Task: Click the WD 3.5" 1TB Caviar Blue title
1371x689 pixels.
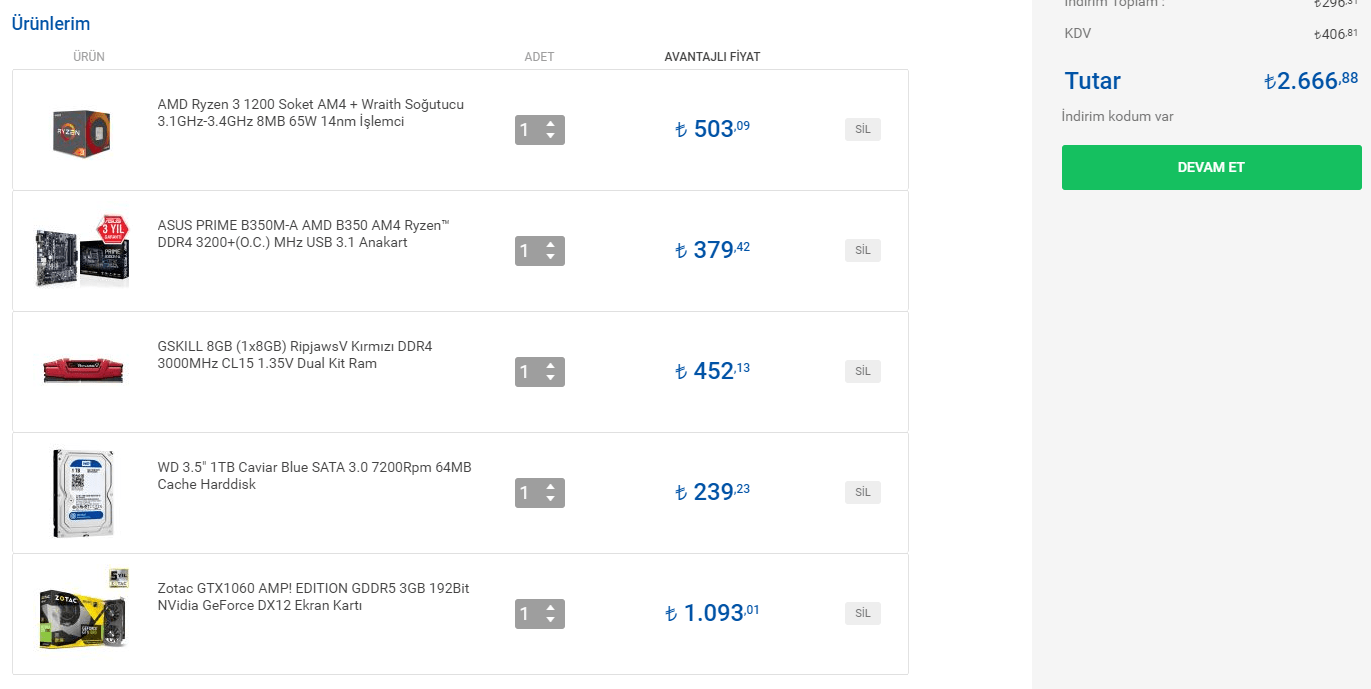Action: click(314, 476)
